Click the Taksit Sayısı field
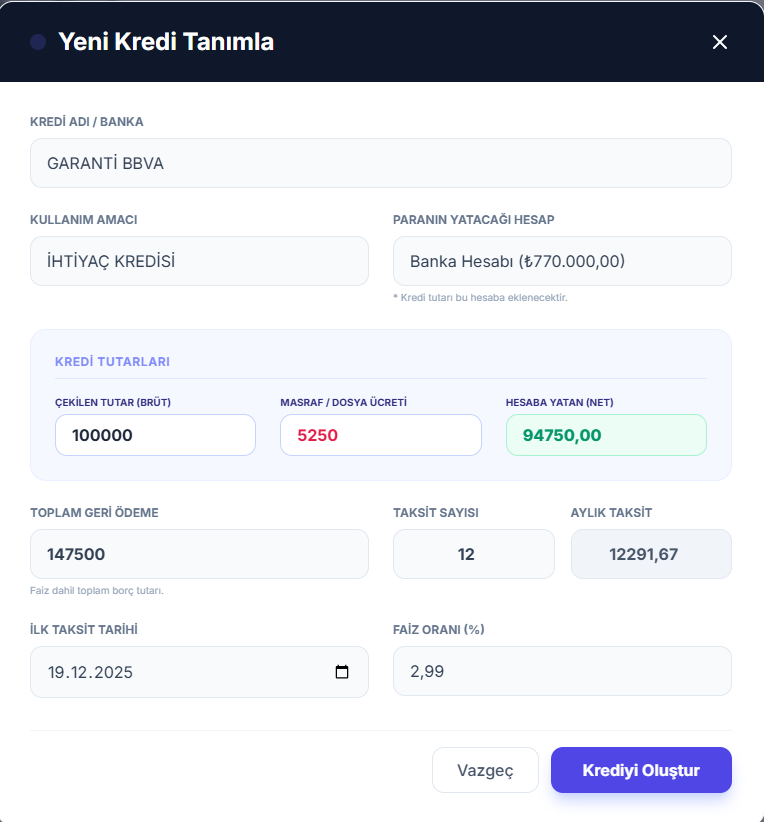Viewport: 764px width, 822px height. pos(473,554)
